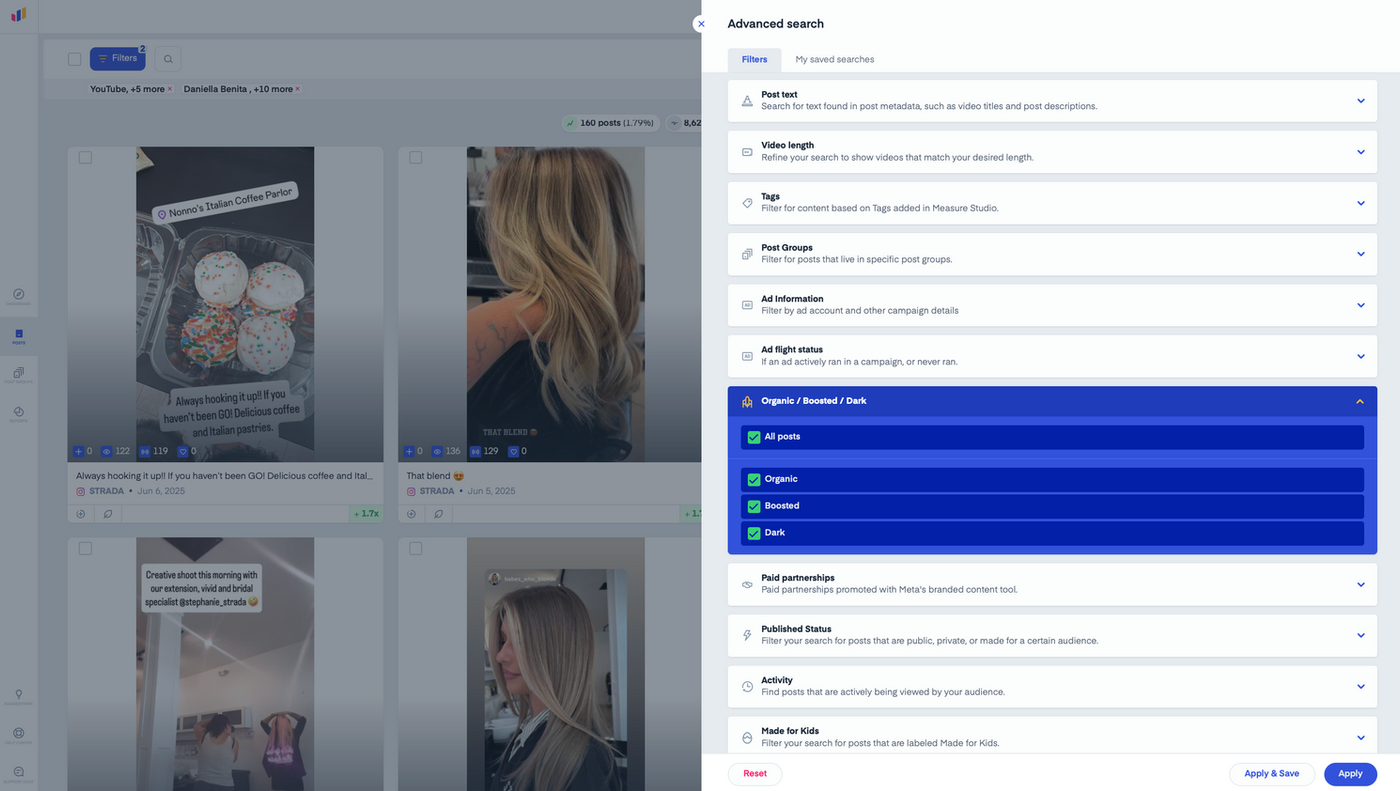The image size is (1400, 791).
Task: Click the Organic / Boosted / Dark rocket icon
Action: [747, 401]
